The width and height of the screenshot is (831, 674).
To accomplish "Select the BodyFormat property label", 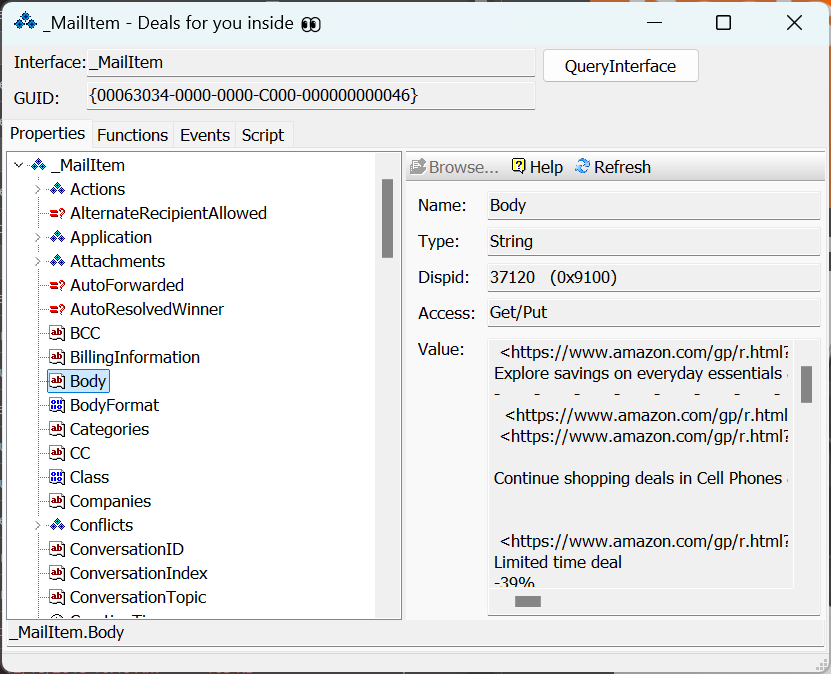I will coord(114,405).
